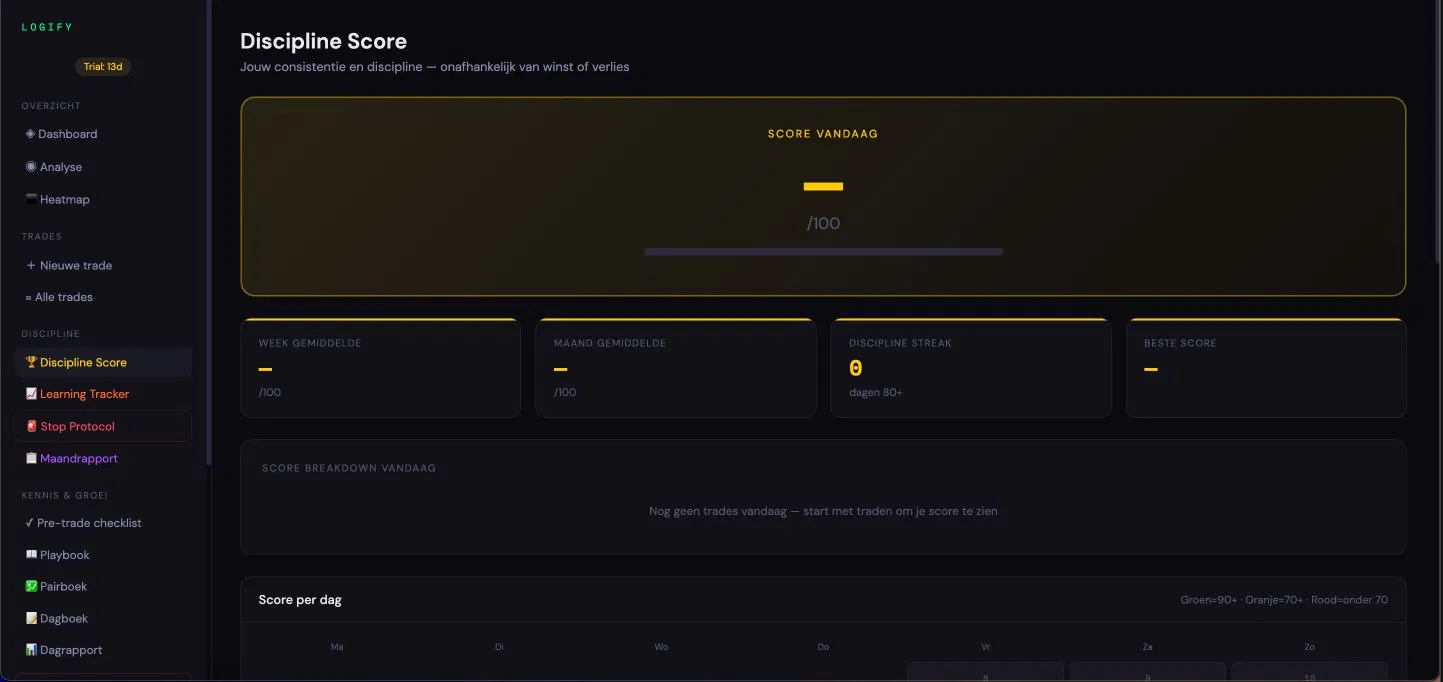The image size is (1443, 682).
Task: Click the Di day column header
Action: pyautogui.click(x=499, y=647)
